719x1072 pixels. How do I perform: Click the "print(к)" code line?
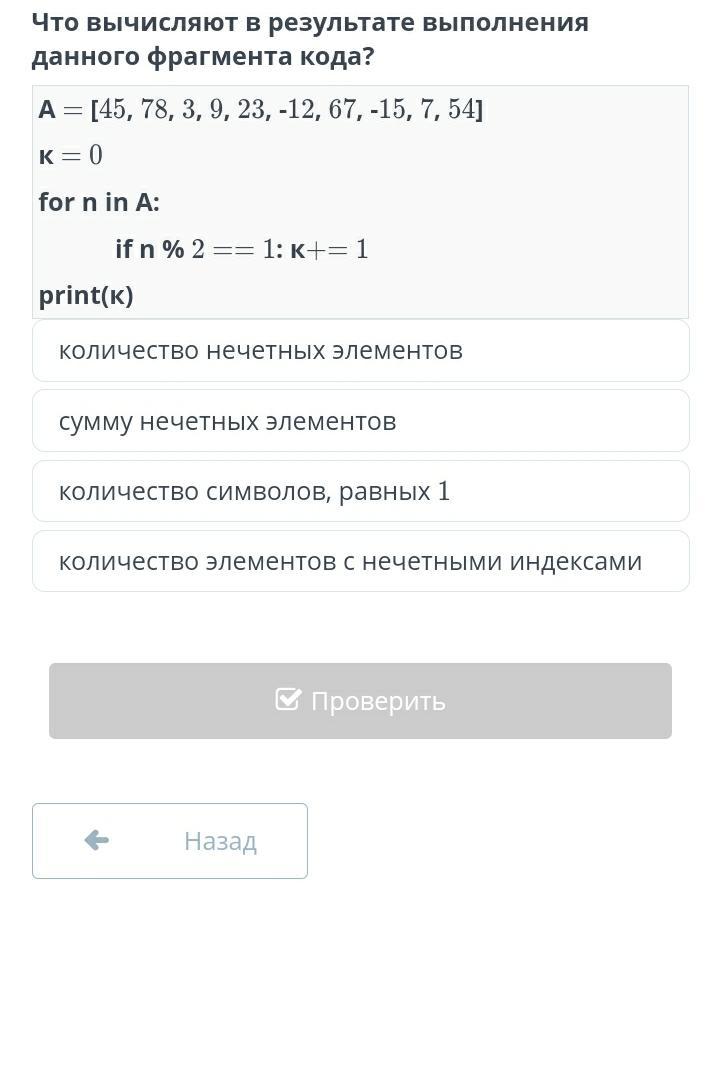coord(86,295)
